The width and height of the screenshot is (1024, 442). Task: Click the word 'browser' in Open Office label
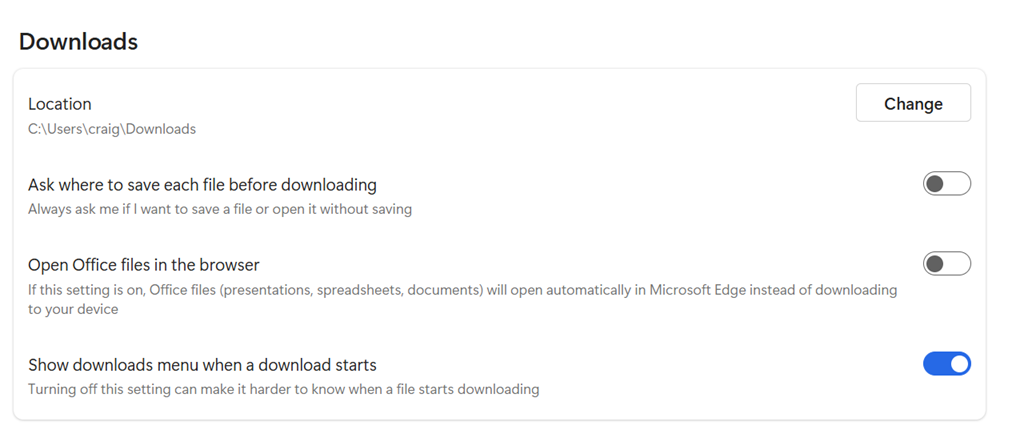231,265
